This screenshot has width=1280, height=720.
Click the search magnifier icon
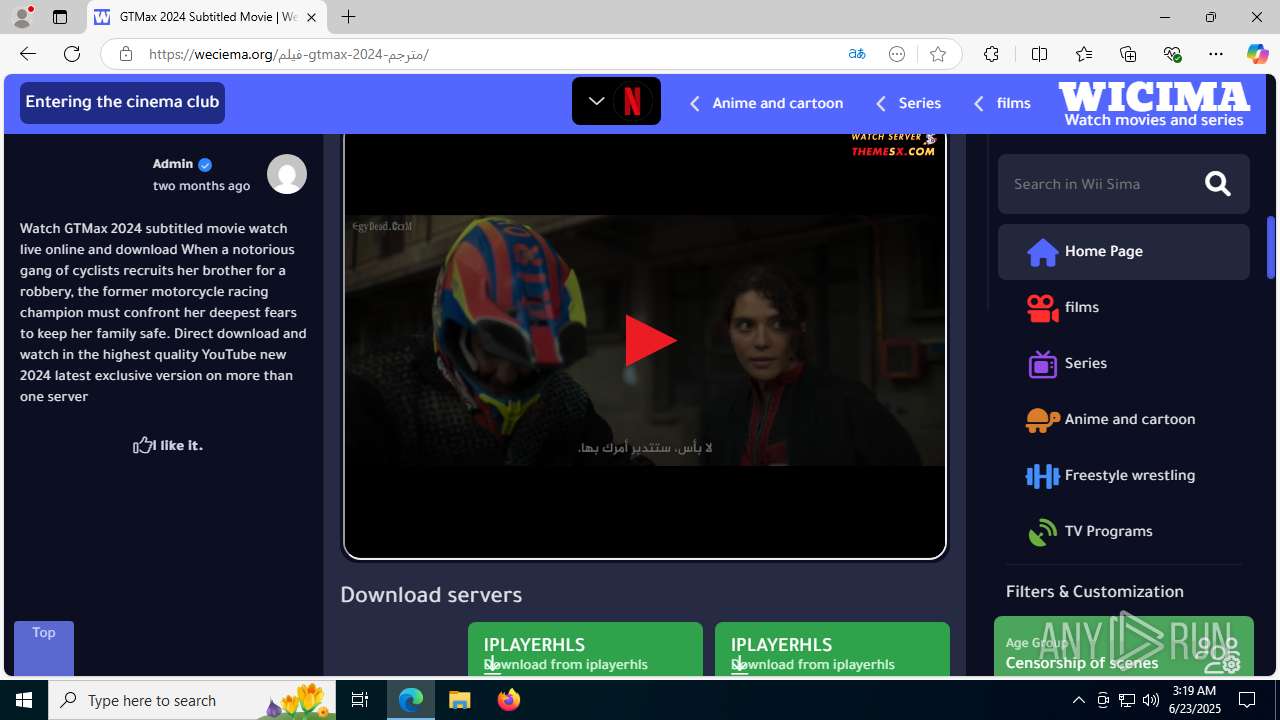click(1217, 184)
